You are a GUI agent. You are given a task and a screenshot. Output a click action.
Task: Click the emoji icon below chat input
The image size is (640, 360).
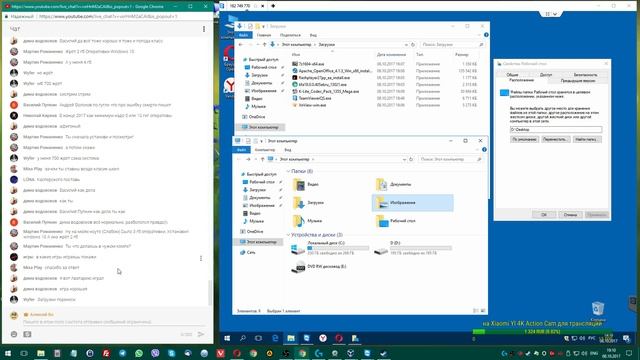(x=14, y=334)
